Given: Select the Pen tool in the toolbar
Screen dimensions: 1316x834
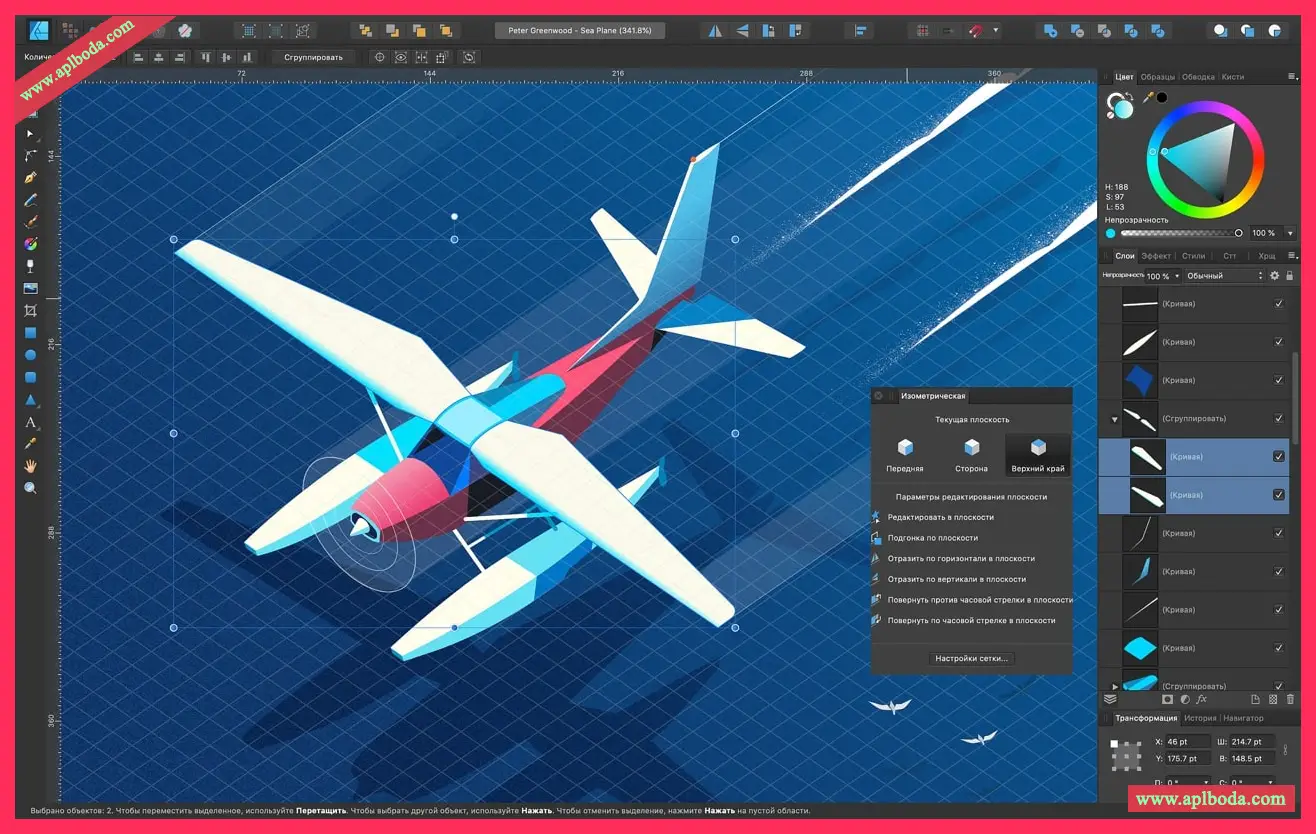Looking at the screenshot, I should pos(31,178).
